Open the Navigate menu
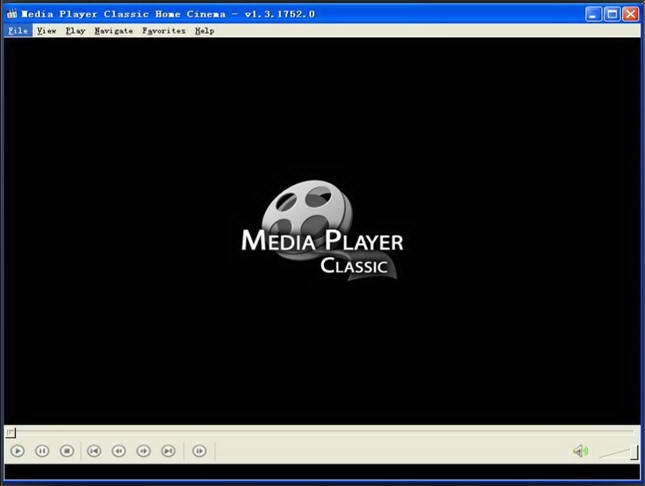Screen dimensions: 645x486 113,31
